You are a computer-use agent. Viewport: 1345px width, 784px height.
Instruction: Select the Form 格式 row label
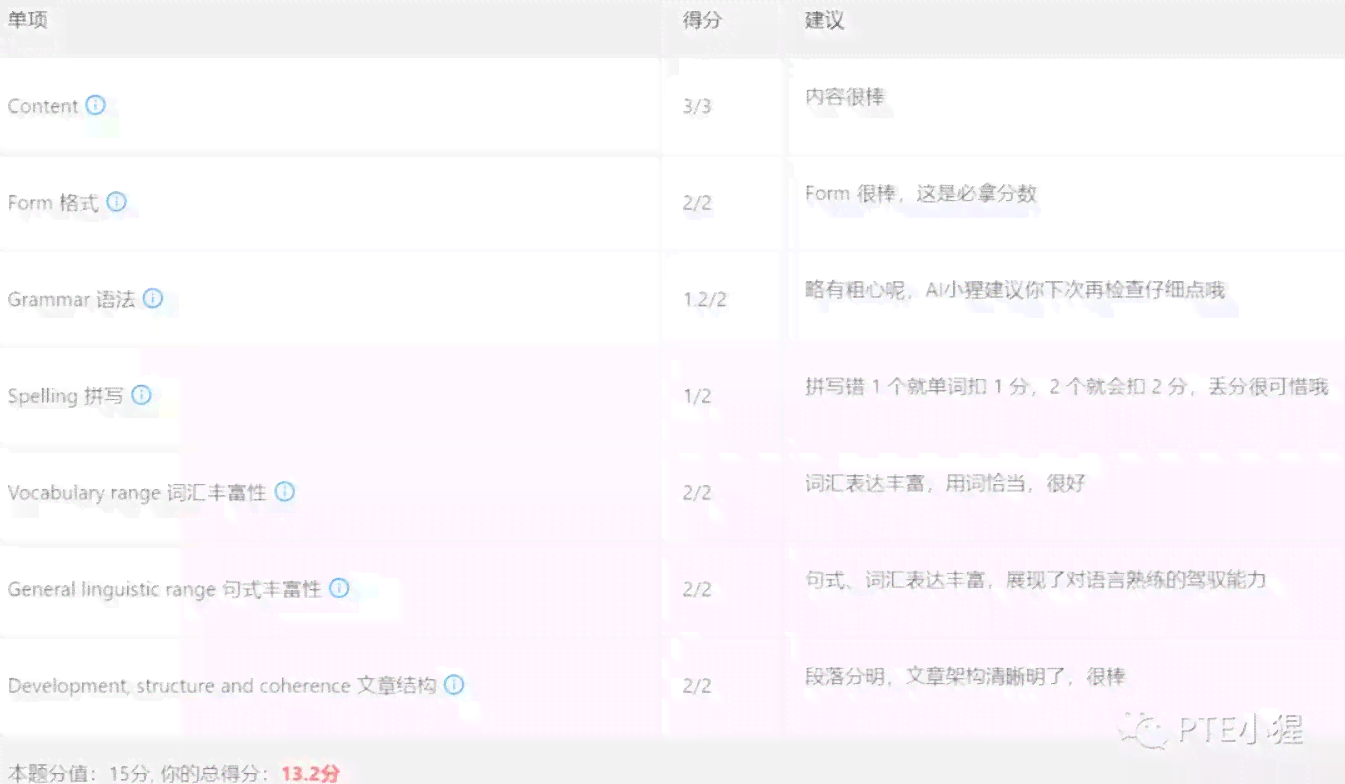53,203
